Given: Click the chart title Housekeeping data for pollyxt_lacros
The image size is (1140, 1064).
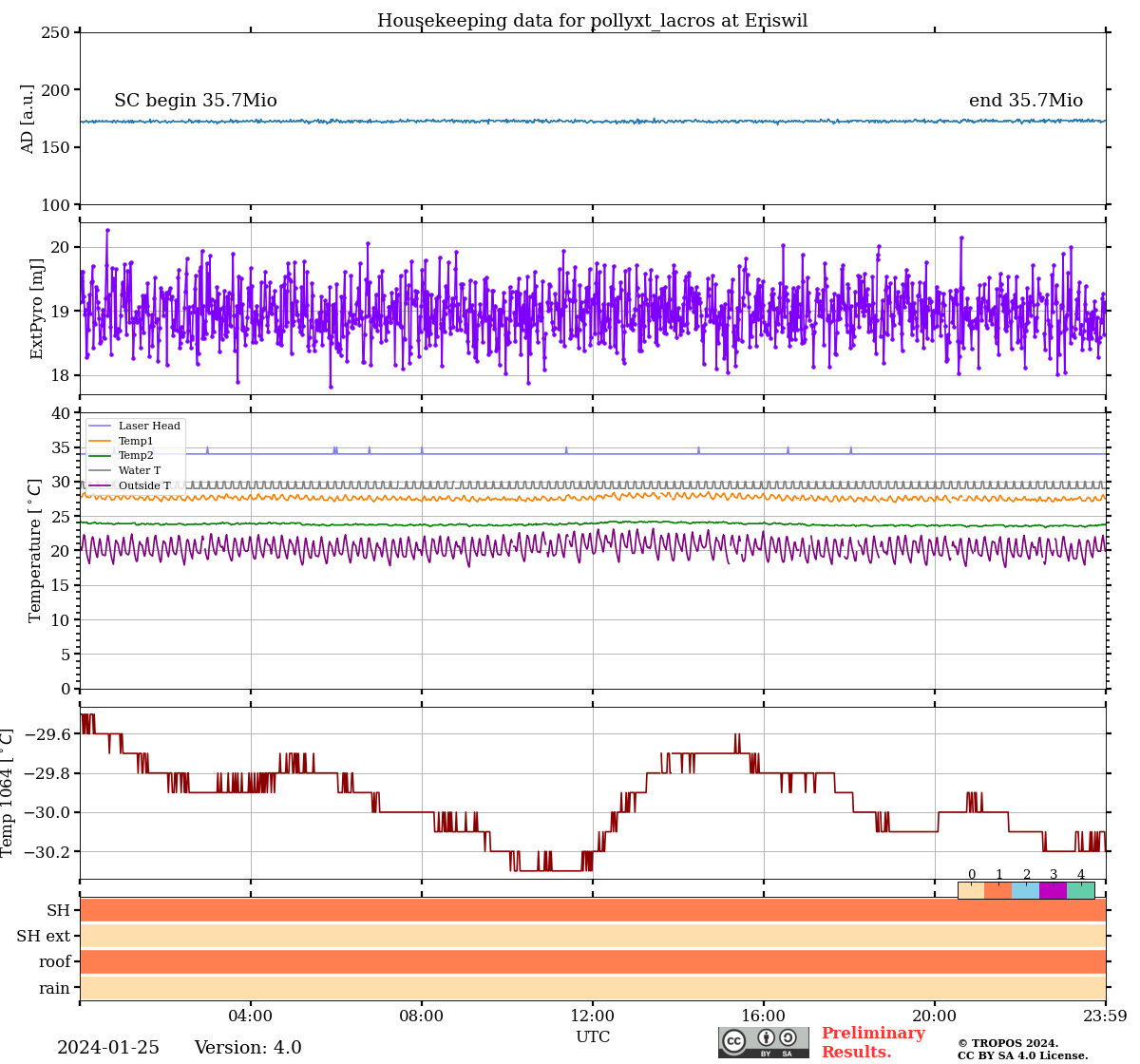Looking at the screenshot, I should [x=592, y=21].
